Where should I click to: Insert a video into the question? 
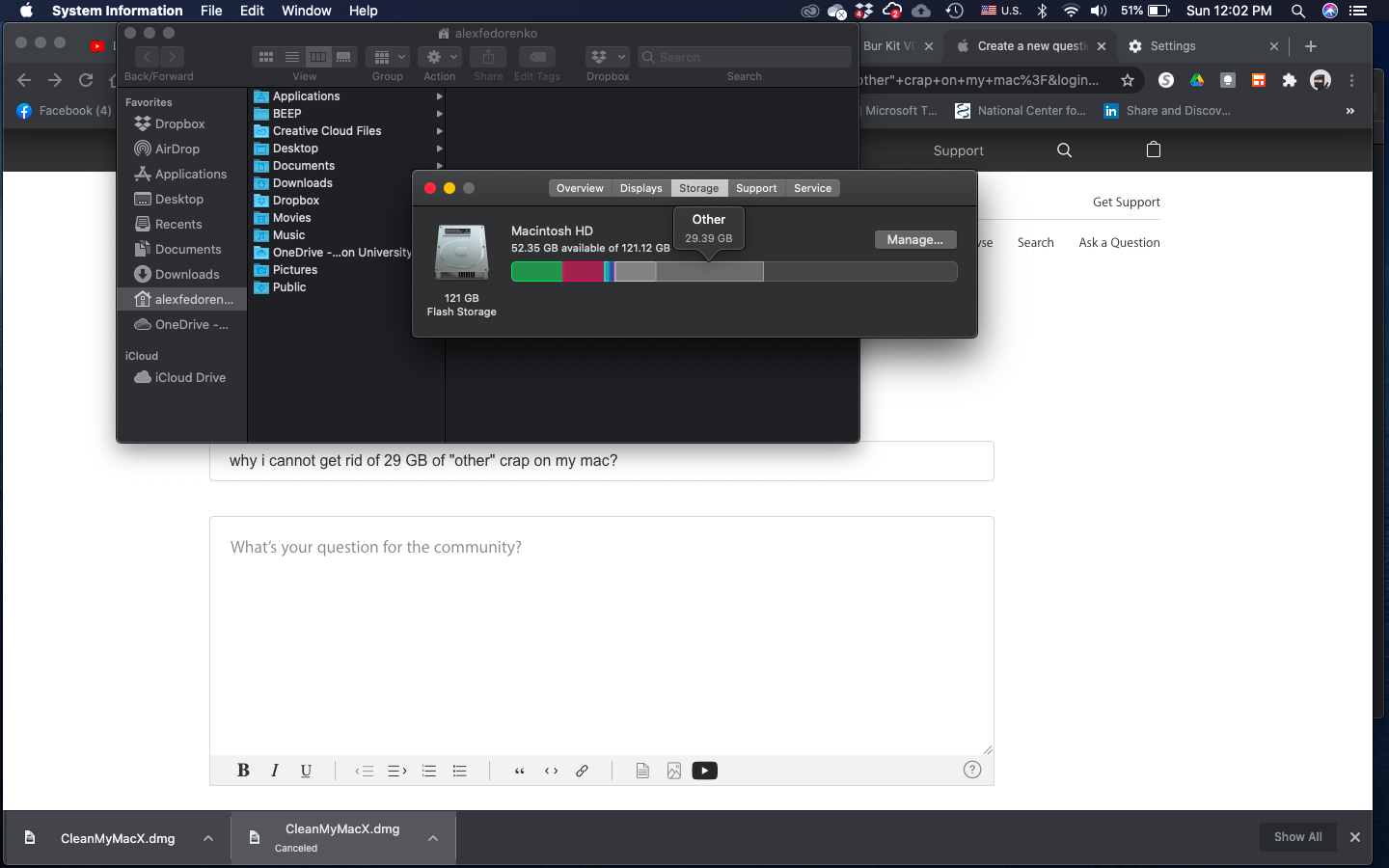tap(705, 771)
